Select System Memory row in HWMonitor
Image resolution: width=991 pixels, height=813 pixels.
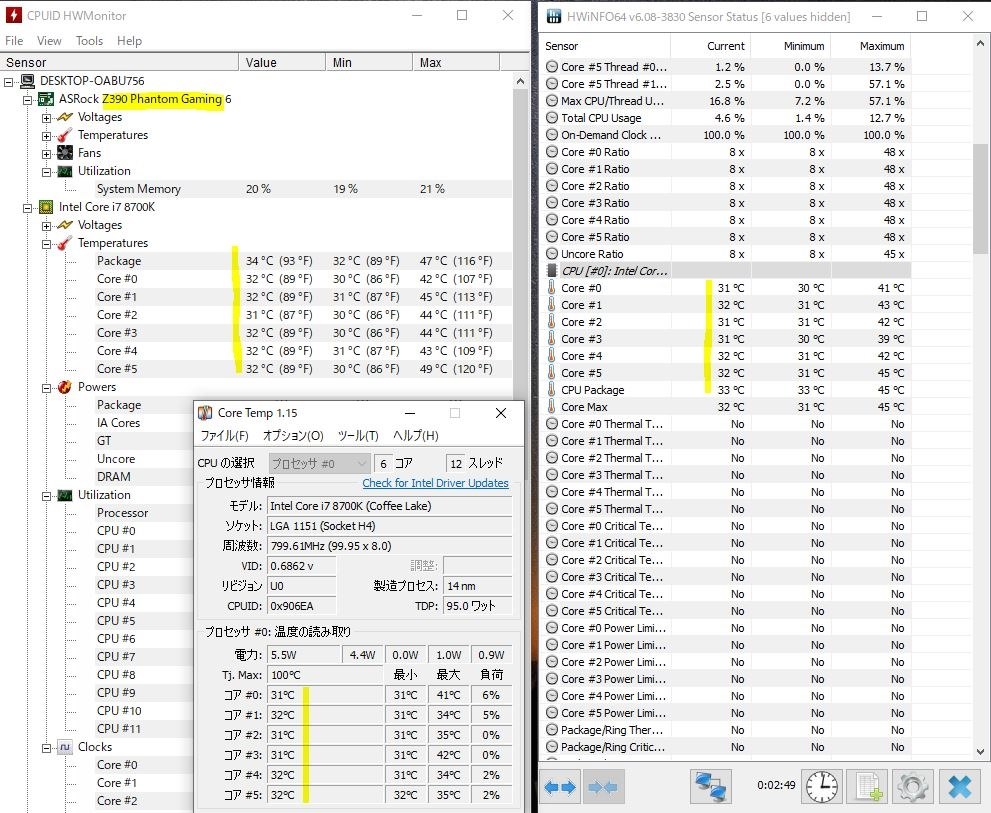pyautogui.click(x=303, y=189)
